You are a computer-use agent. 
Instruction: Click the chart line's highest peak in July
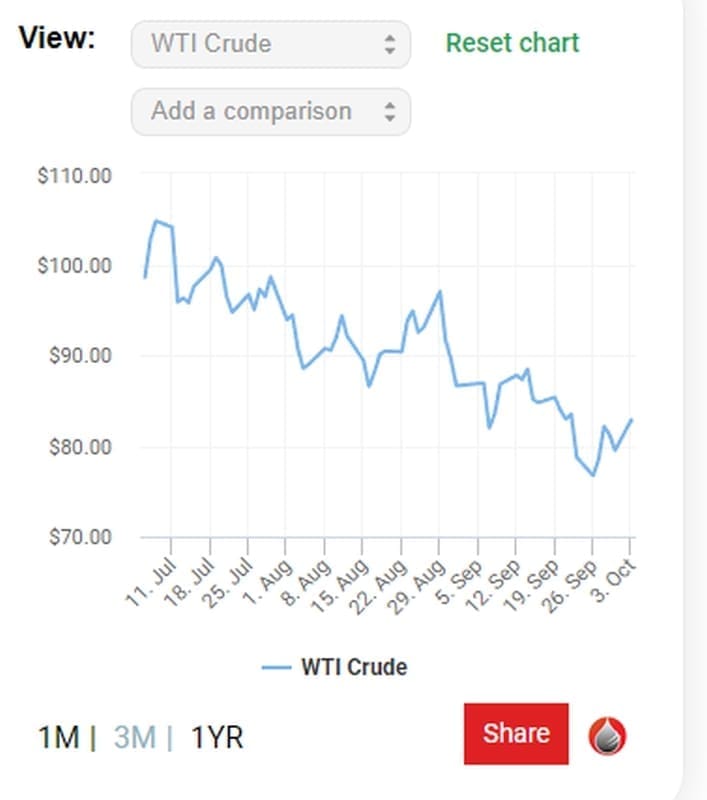point(156,221)
